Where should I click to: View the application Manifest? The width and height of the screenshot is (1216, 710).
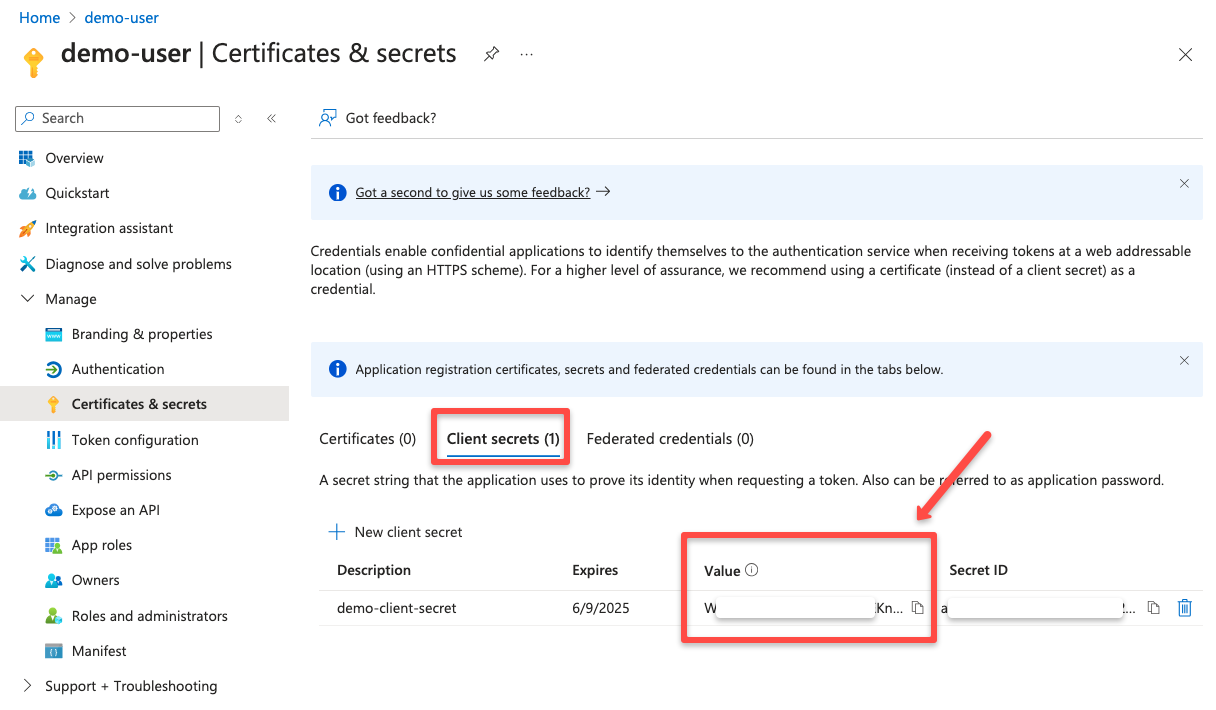pos(96,650)
